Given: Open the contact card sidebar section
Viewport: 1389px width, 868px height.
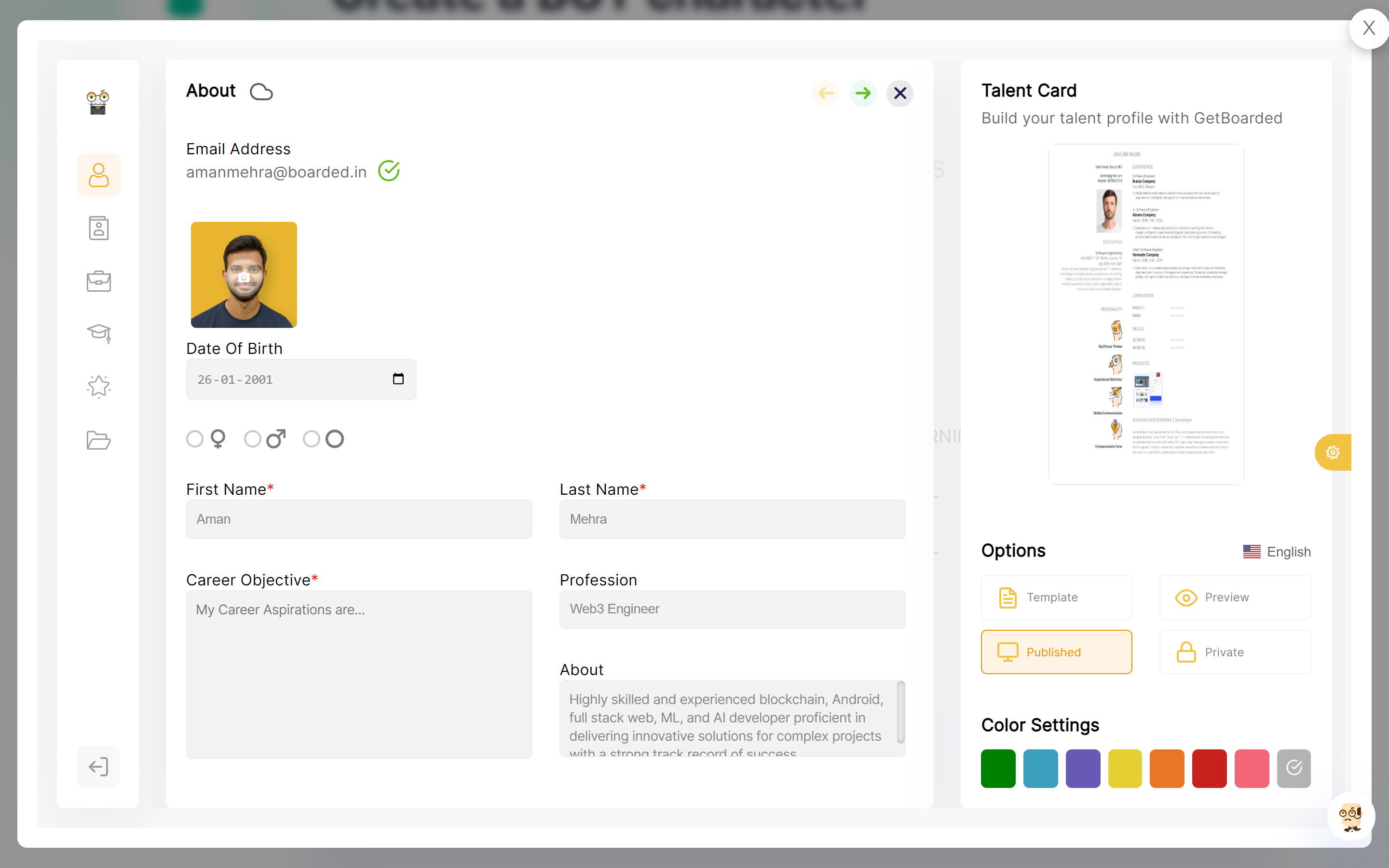Looking at the screenshot, I should click(99, 228).
